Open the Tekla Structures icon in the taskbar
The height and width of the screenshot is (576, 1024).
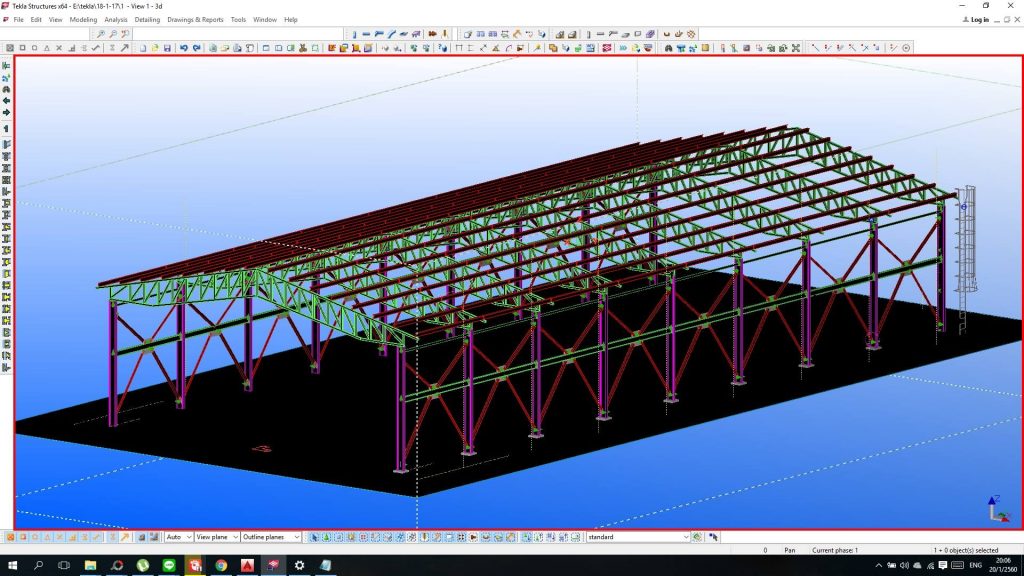[x=273, y=566]
